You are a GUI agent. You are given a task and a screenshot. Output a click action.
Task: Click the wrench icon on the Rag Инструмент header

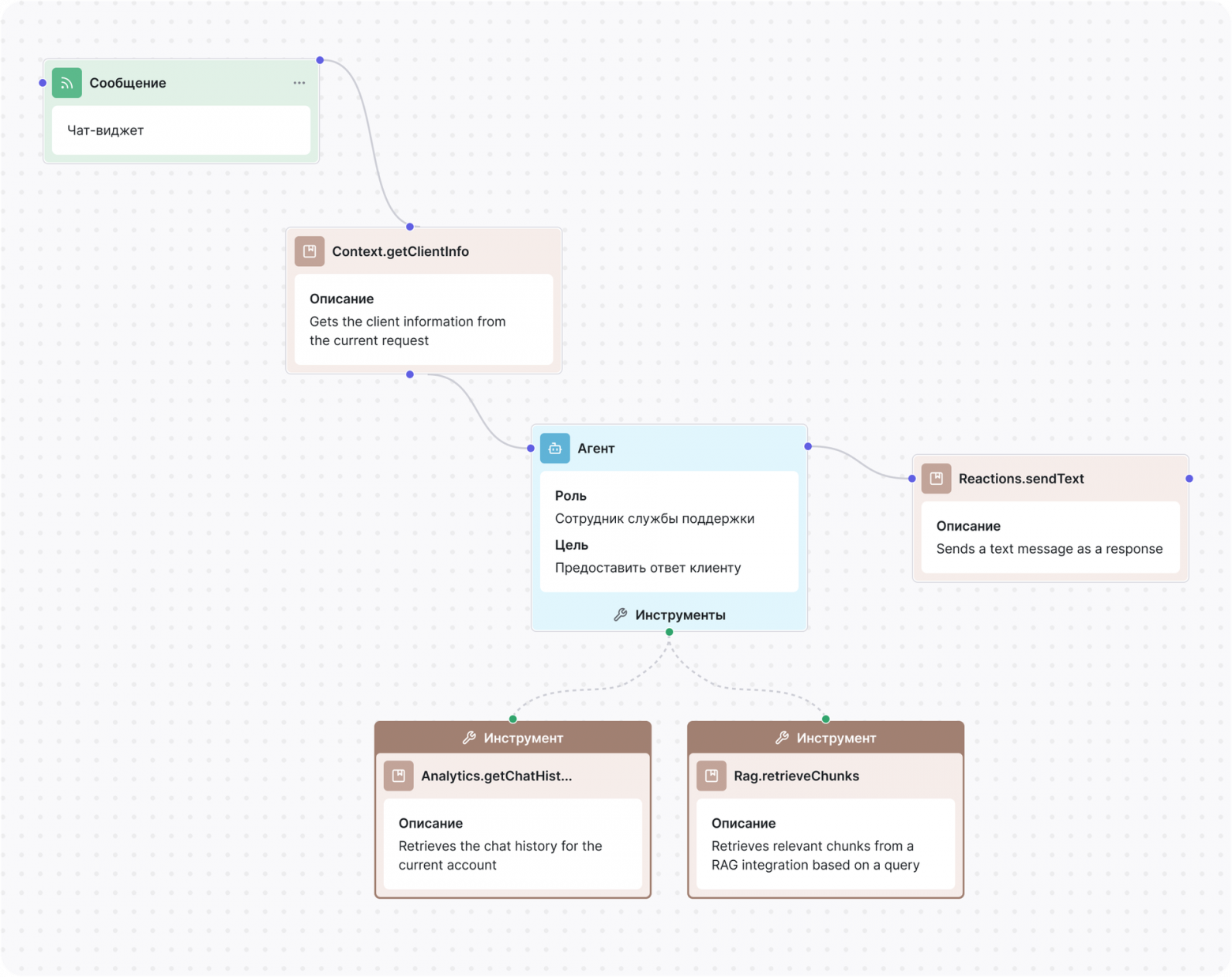[781, 738]
